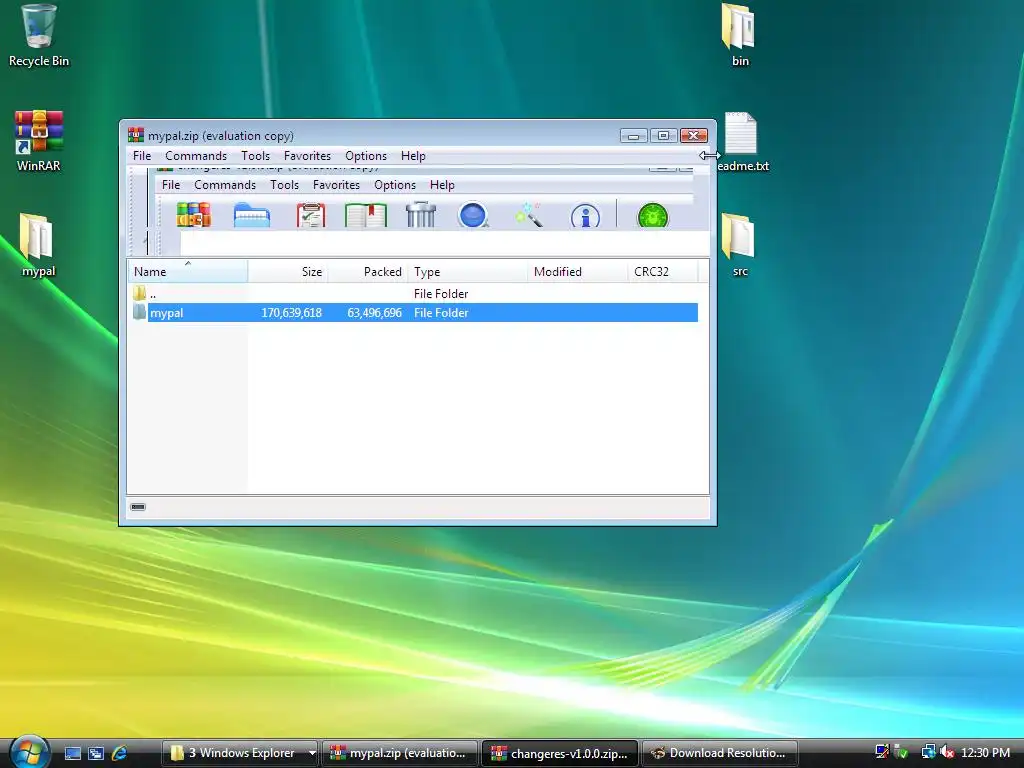
Task: Select the src folder on the desktop
Action: 739,246
